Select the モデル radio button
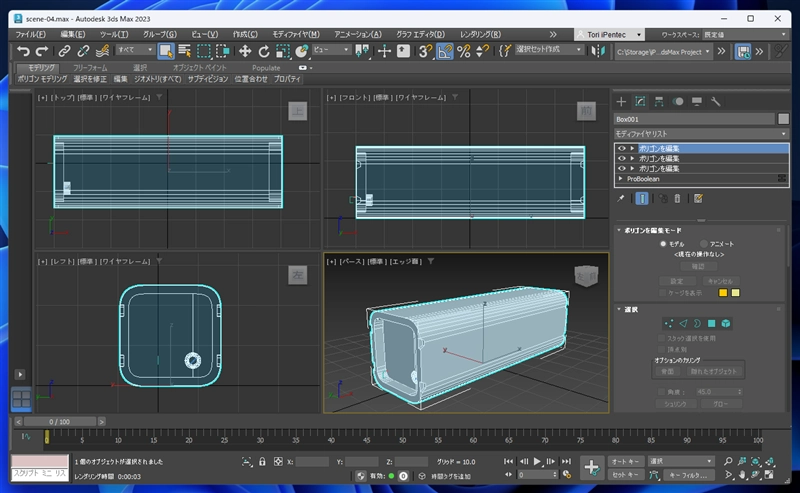800x493 pixels. click(x=662, y=243)
